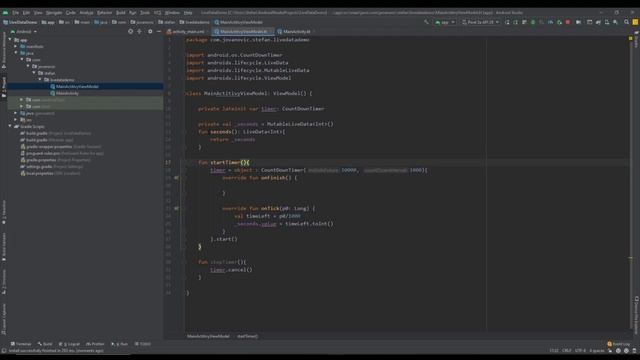Open Project panel gear settings
640x360 pixels.
pyautogui.click(x=150, y=31)
